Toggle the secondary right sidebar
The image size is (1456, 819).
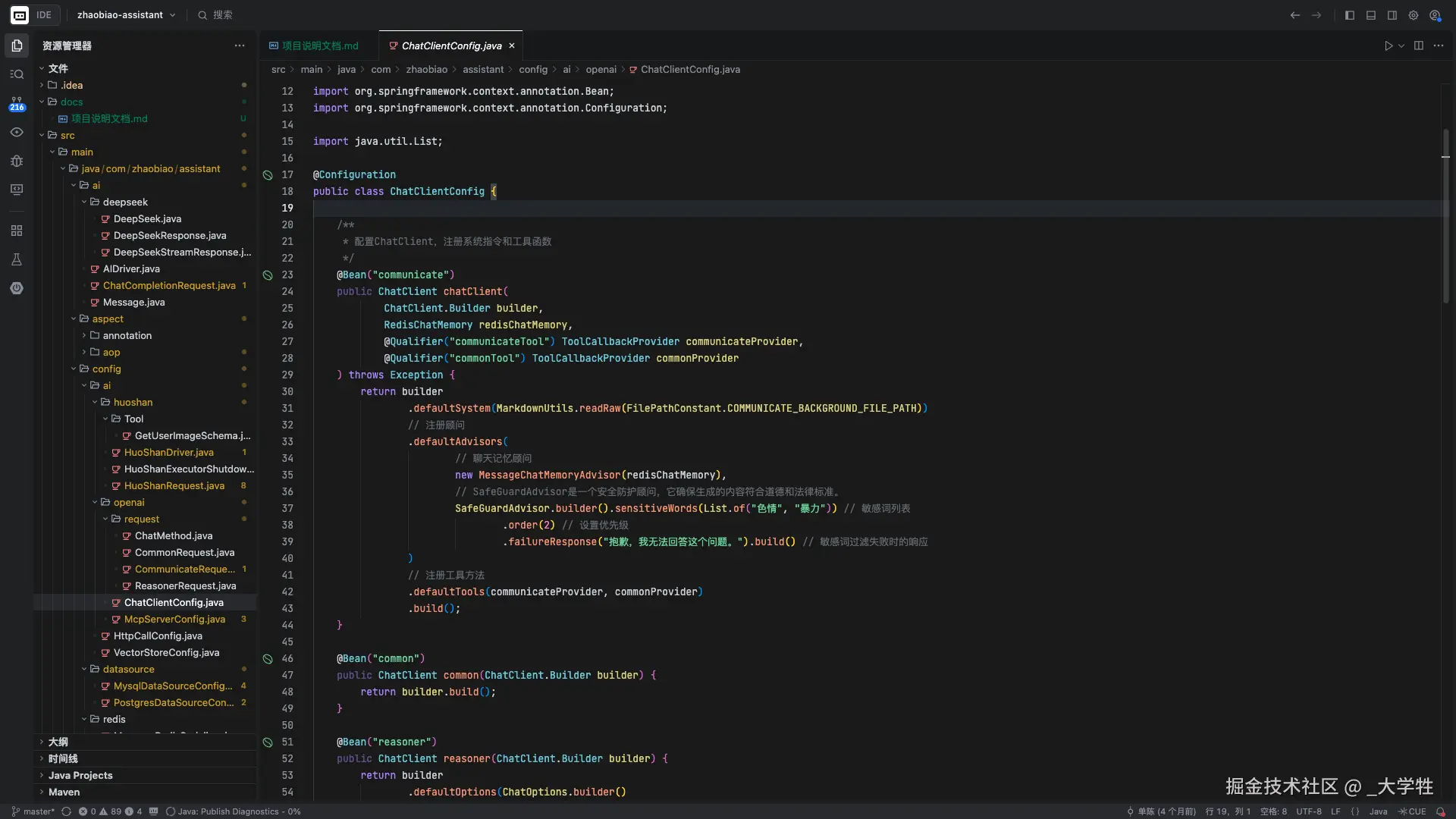[x=1392, y=15]
